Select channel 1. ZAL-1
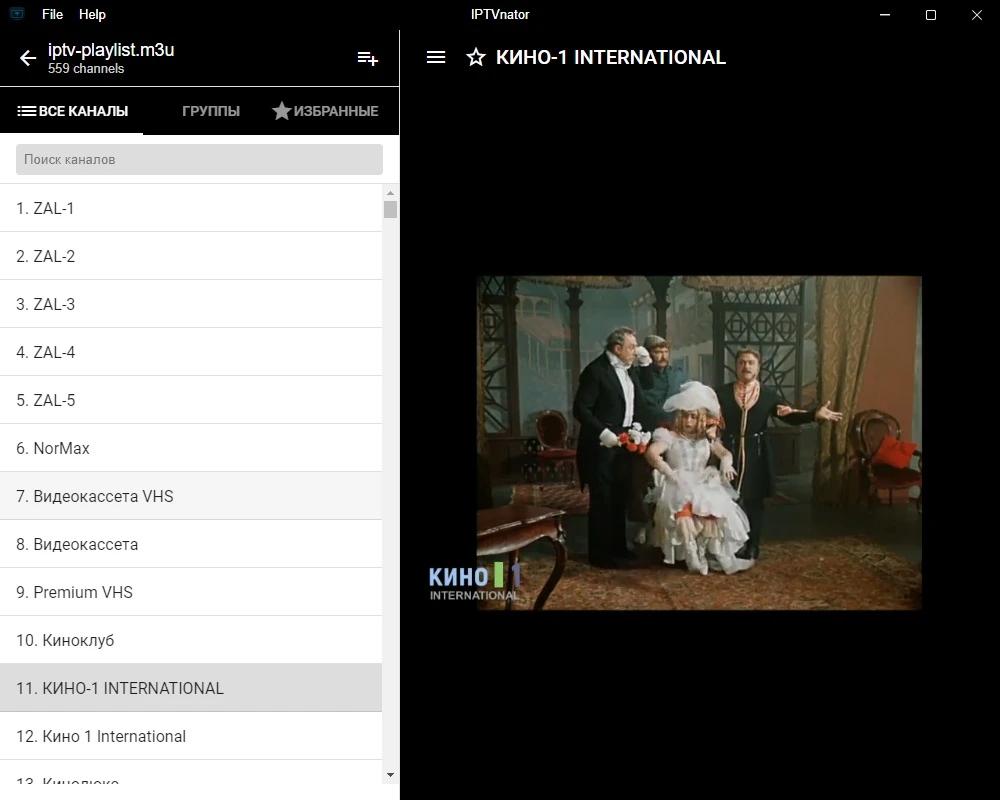This screenshot has width=1000, height=800. coord(191,208)
